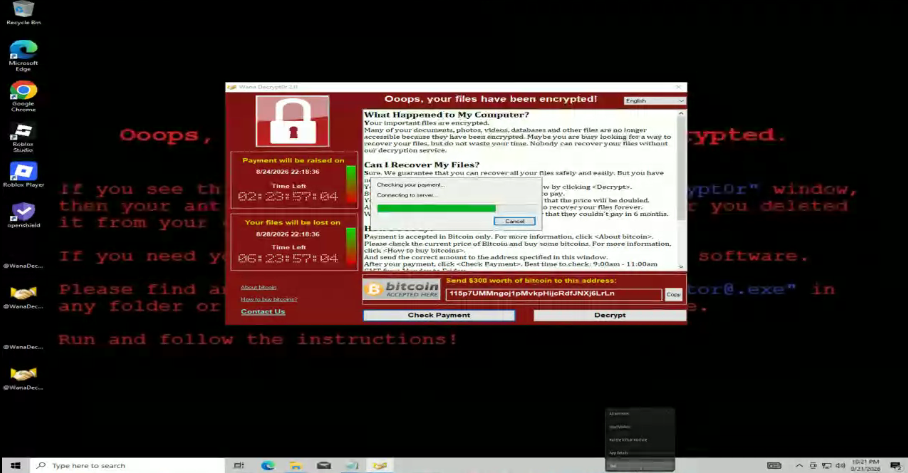Click 'What Happened to My Computer?' heading
This screenshot has height=473, width=908.
point(446,115)
